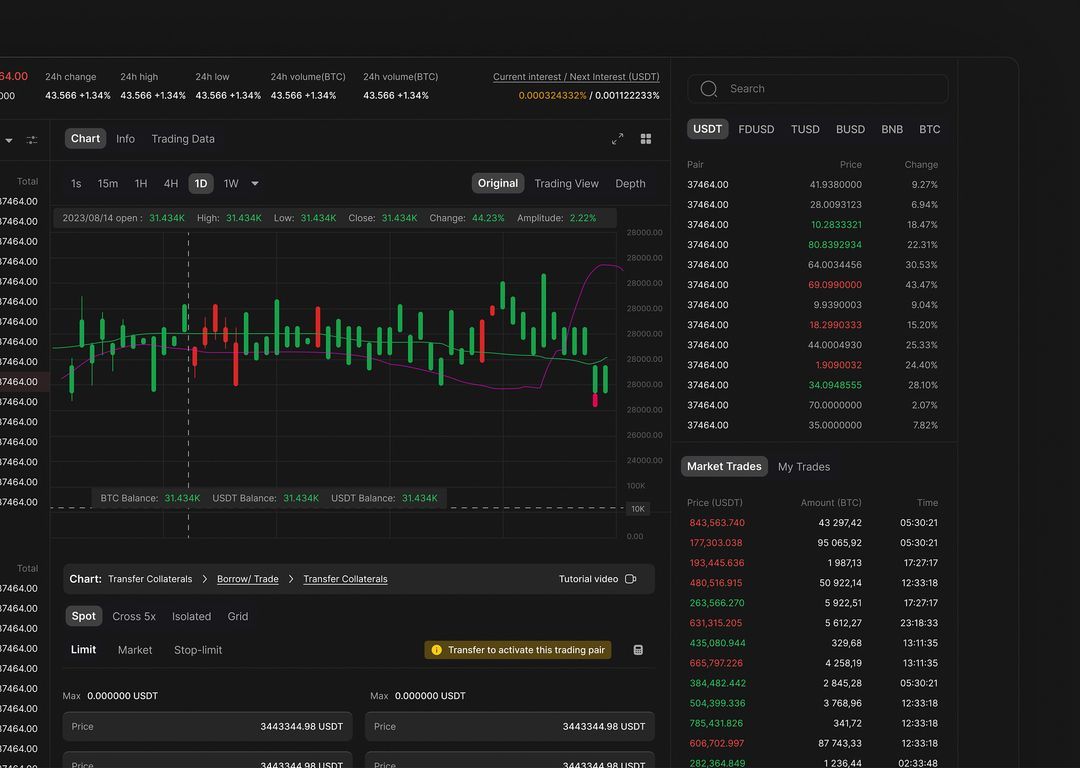Click the trade priced 843,563.740
This screenshot has width=1080, height=768.
coord(813,523)
